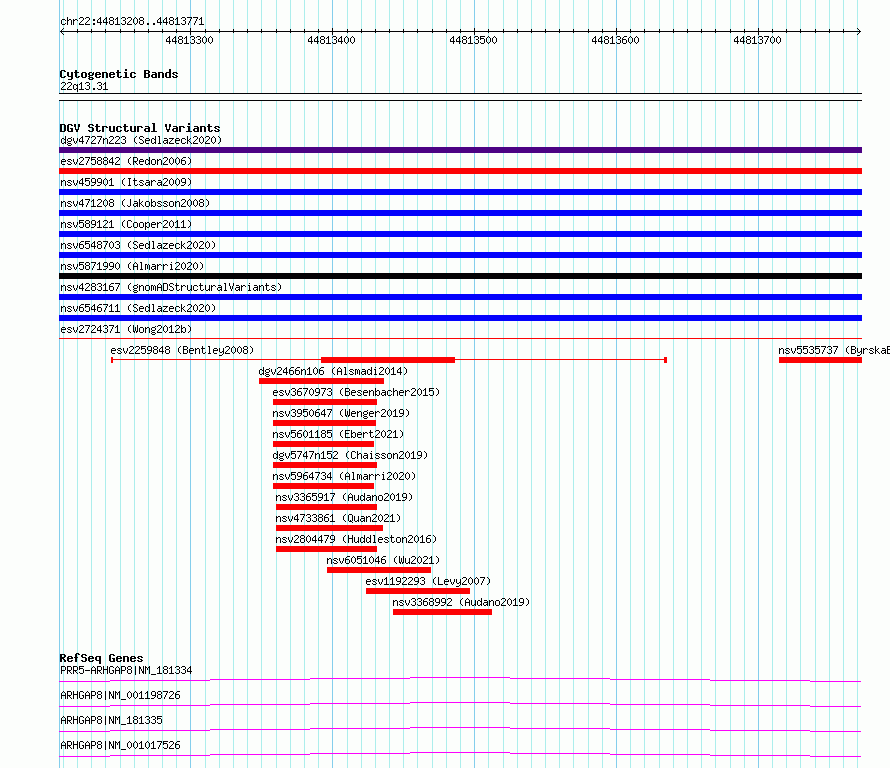The image size is (890, 768).
Task: Select nsv3950647 (Wenger2019) label
Action: click(341, 413)
